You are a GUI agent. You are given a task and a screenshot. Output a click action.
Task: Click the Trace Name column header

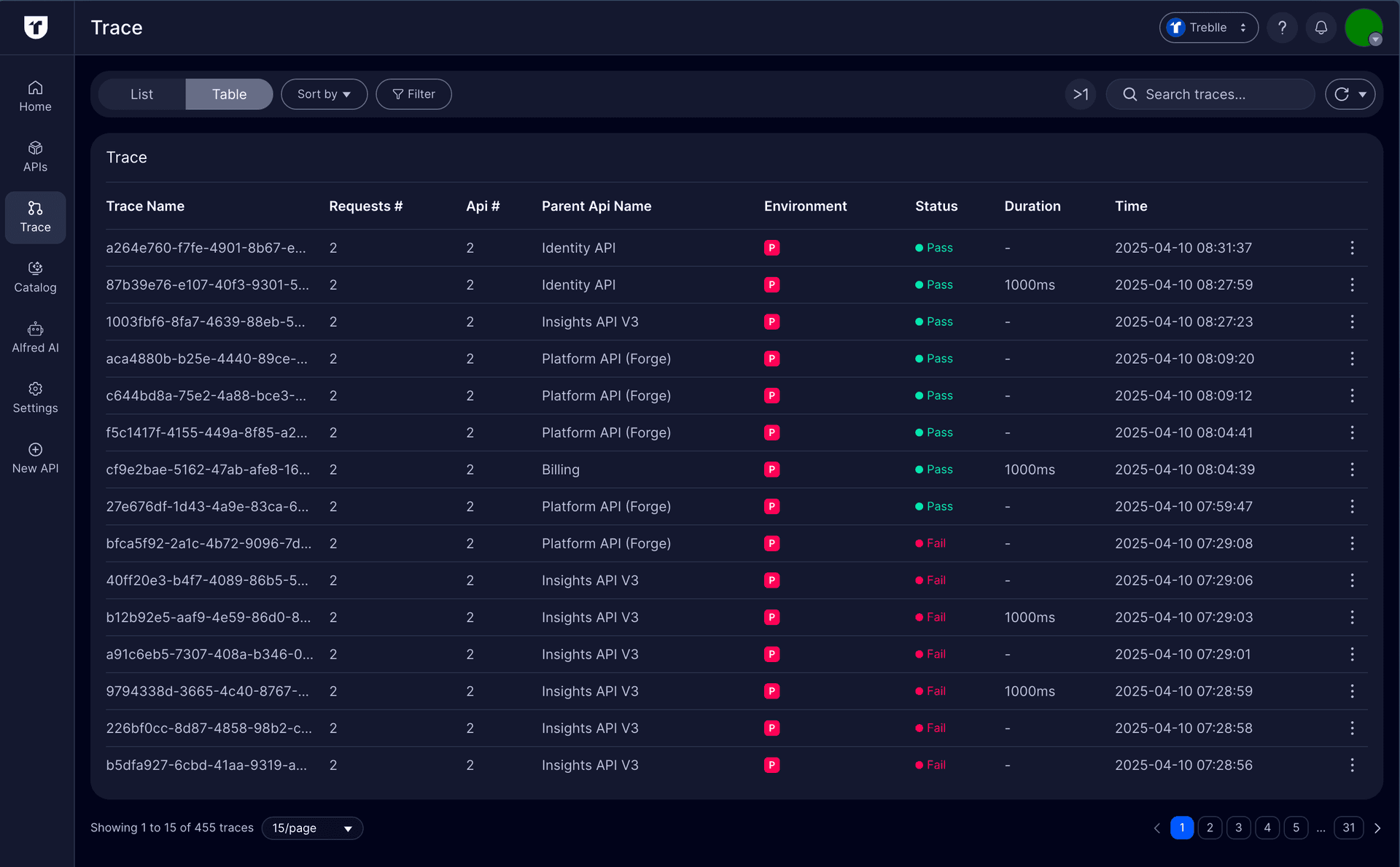[x=145, y=206]
